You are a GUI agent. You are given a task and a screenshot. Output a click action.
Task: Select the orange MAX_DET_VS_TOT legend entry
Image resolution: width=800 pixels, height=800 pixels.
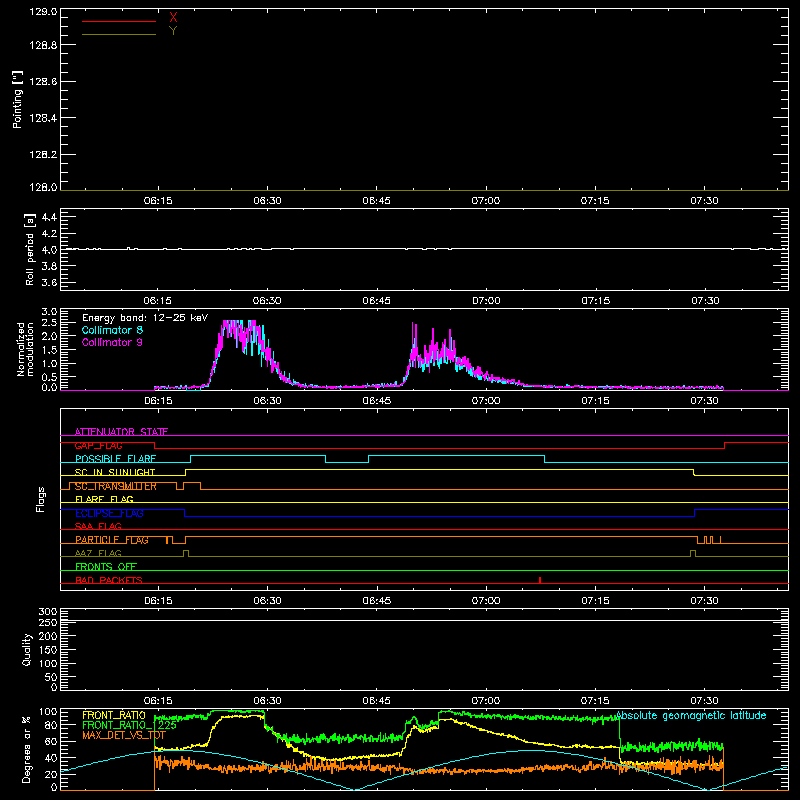[x=124, y=735]
